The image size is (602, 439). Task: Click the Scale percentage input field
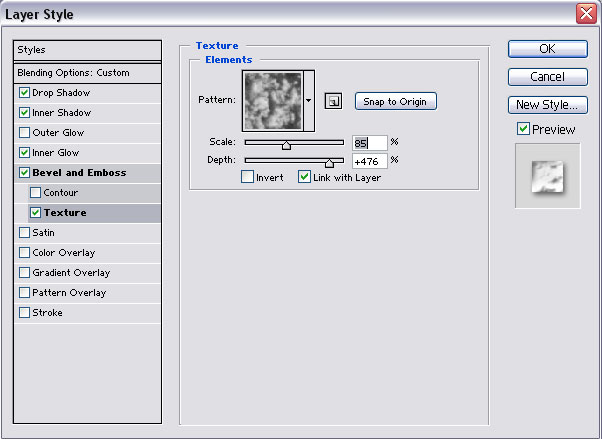(x=370, y=143)
